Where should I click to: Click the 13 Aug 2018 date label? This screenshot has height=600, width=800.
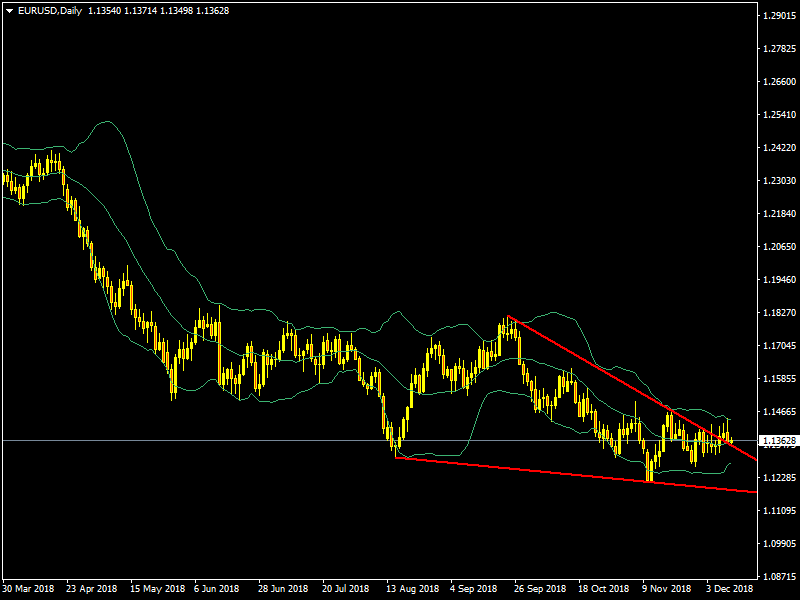coord(413,589)
